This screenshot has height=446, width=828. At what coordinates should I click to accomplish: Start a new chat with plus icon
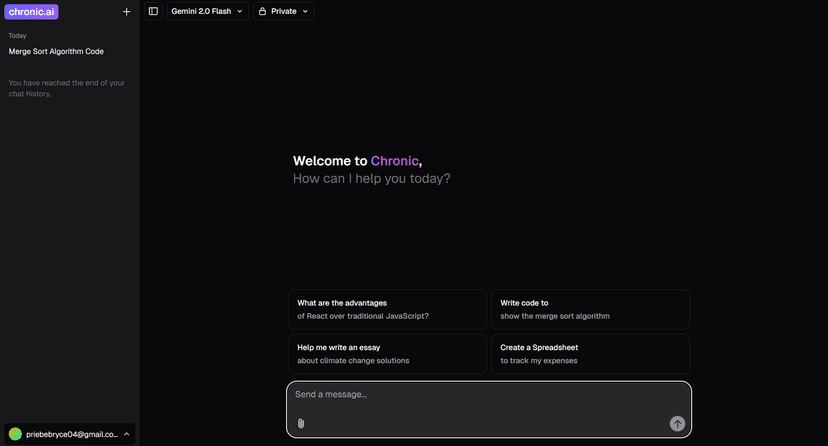(x=126, y=12)
